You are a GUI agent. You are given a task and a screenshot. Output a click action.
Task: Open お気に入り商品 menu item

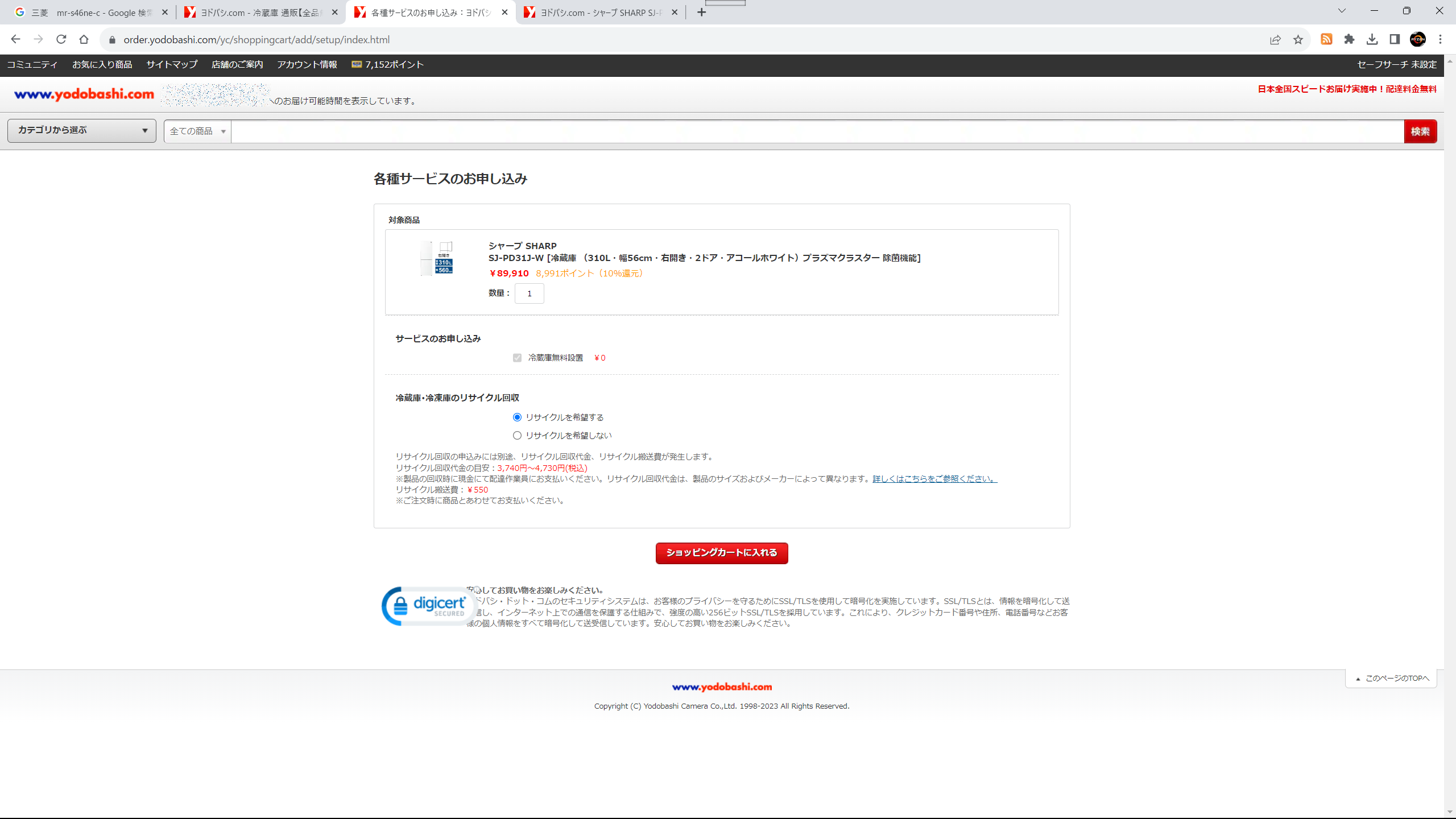click(x=102, y=65)
